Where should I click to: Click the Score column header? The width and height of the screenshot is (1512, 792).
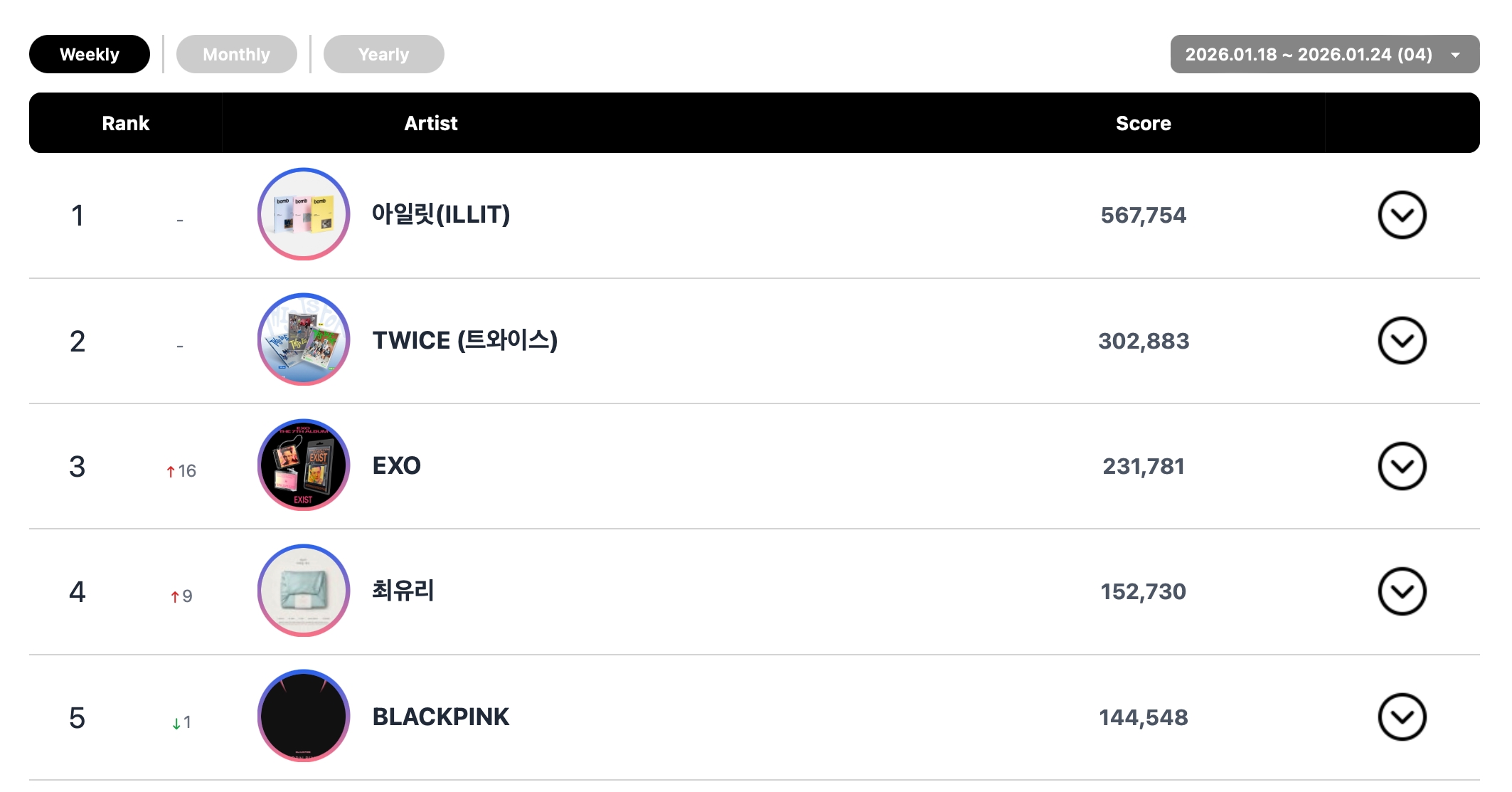point(1143,123)
